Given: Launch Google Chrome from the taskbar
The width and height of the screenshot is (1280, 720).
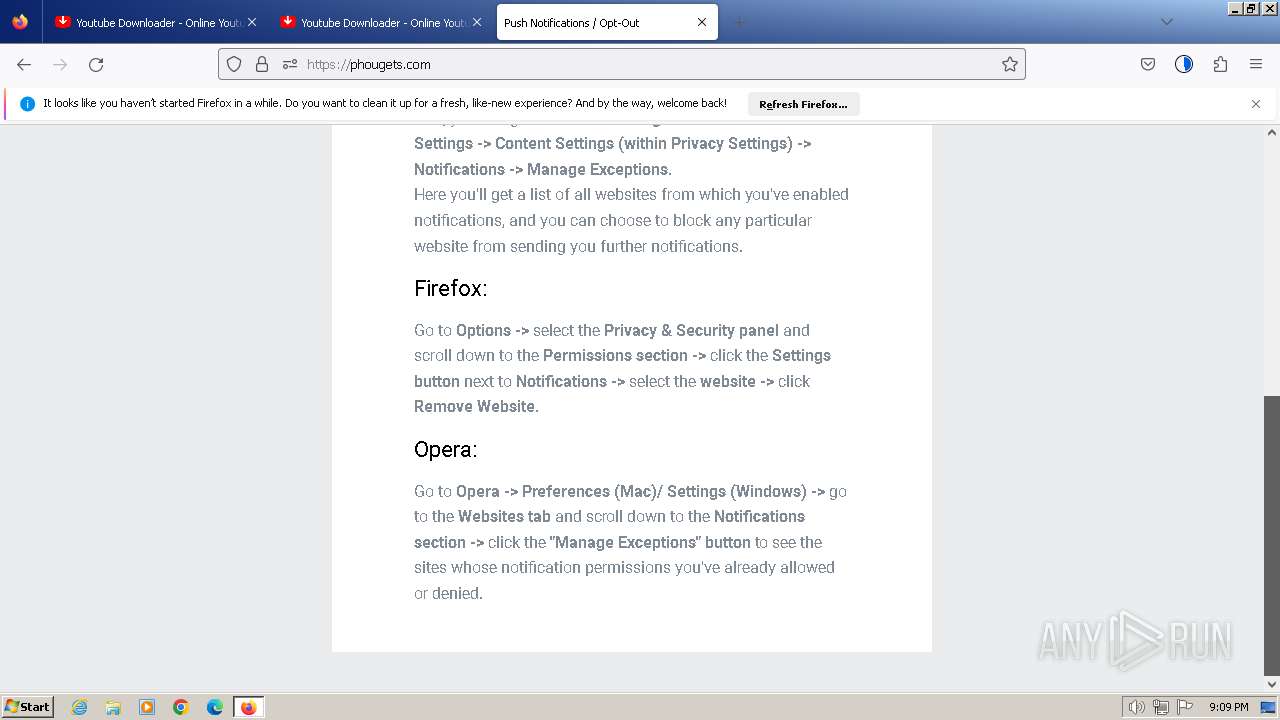Looking at the screenshot, I should pyautogui.click(x=181, y=707).
